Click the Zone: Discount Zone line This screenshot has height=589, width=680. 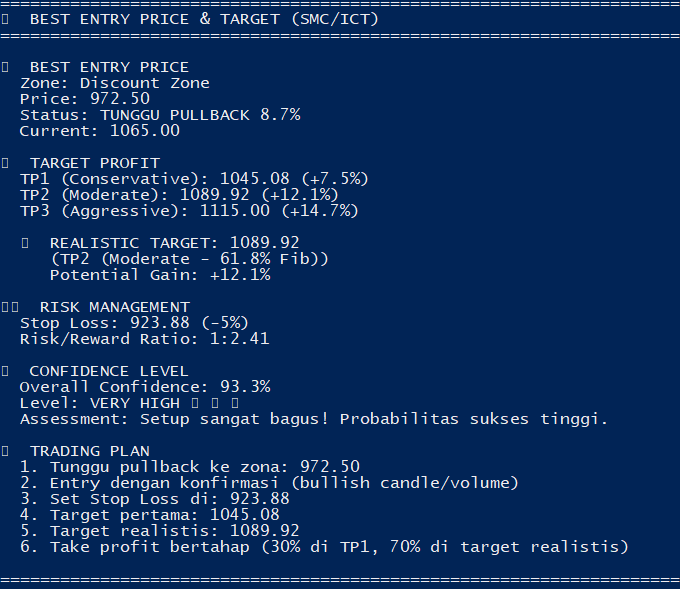pos(114,83)
